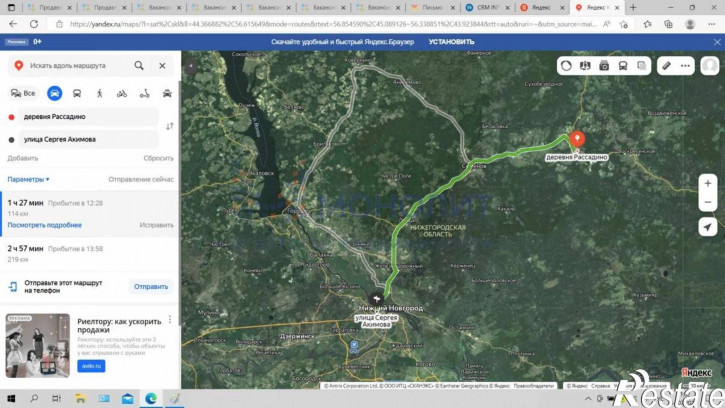Activate the ruler measuring tool
This screenshot has width=725, height=408.
666,66
